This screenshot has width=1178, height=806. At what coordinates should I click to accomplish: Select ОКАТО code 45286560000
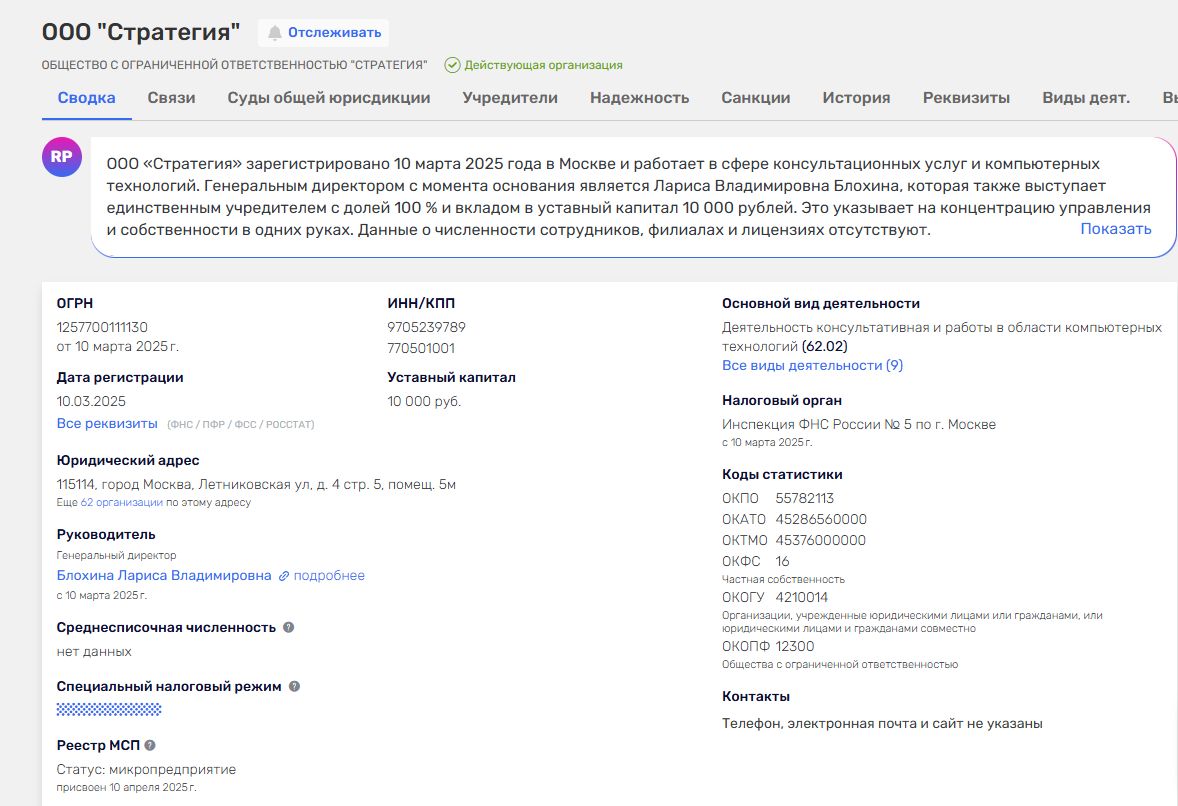[821, 520]
